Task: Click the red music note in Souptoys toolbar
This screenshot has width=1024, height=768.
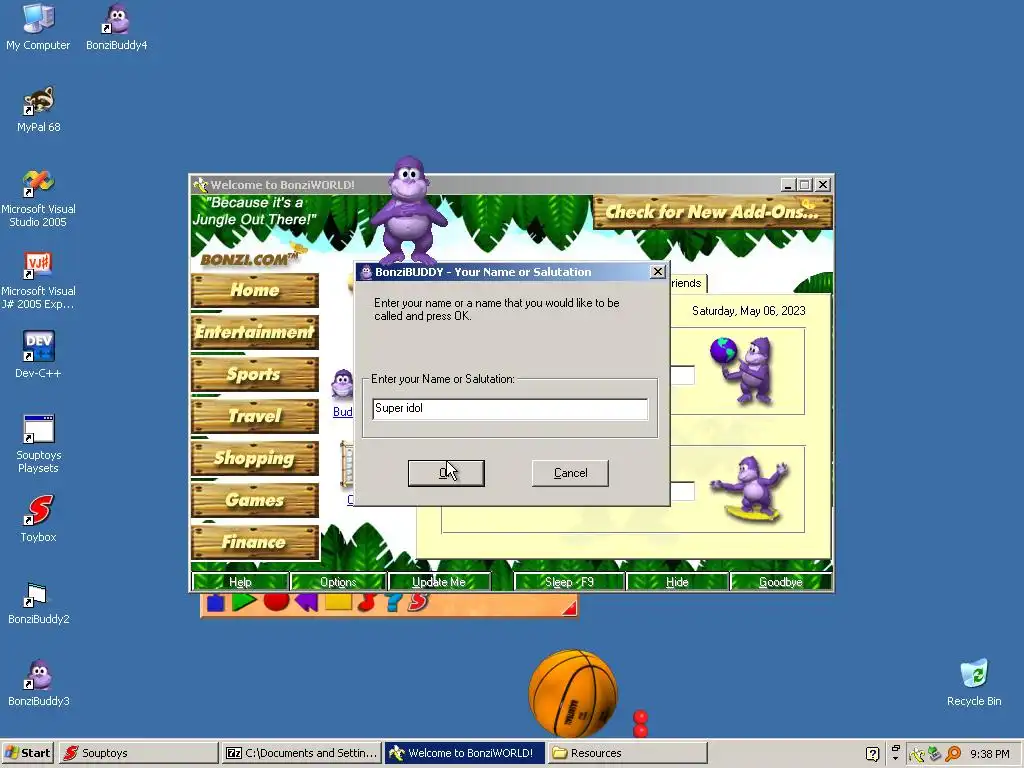Action: (x=367, y=601)
